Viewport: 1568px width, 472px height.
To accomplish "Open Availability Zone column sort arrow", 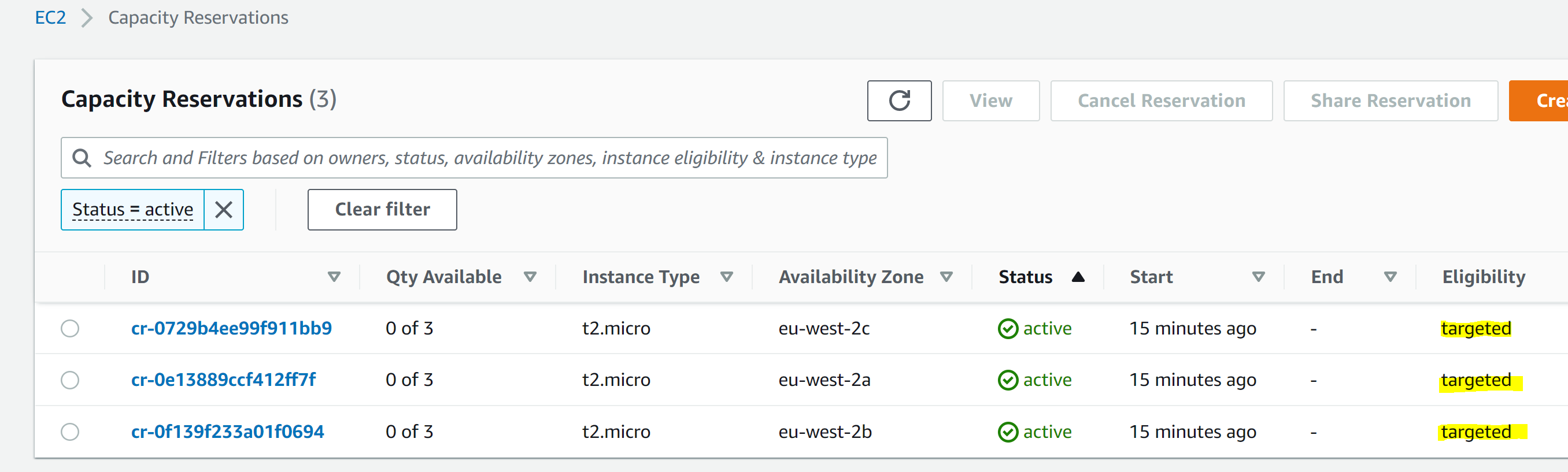I will click(x=945, y=277).
